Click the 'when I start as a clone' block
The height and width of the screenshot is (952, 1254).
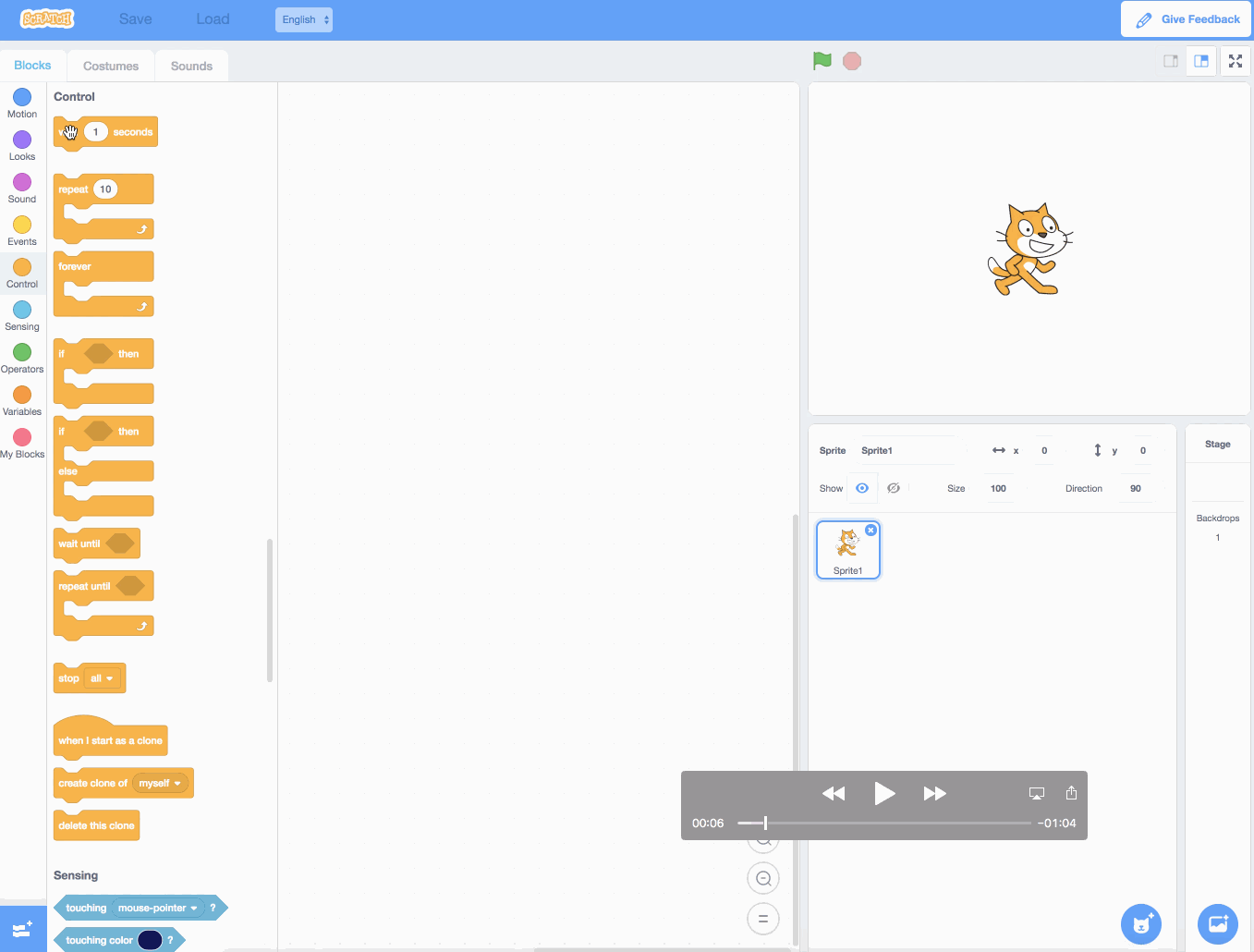click(110, 738)
